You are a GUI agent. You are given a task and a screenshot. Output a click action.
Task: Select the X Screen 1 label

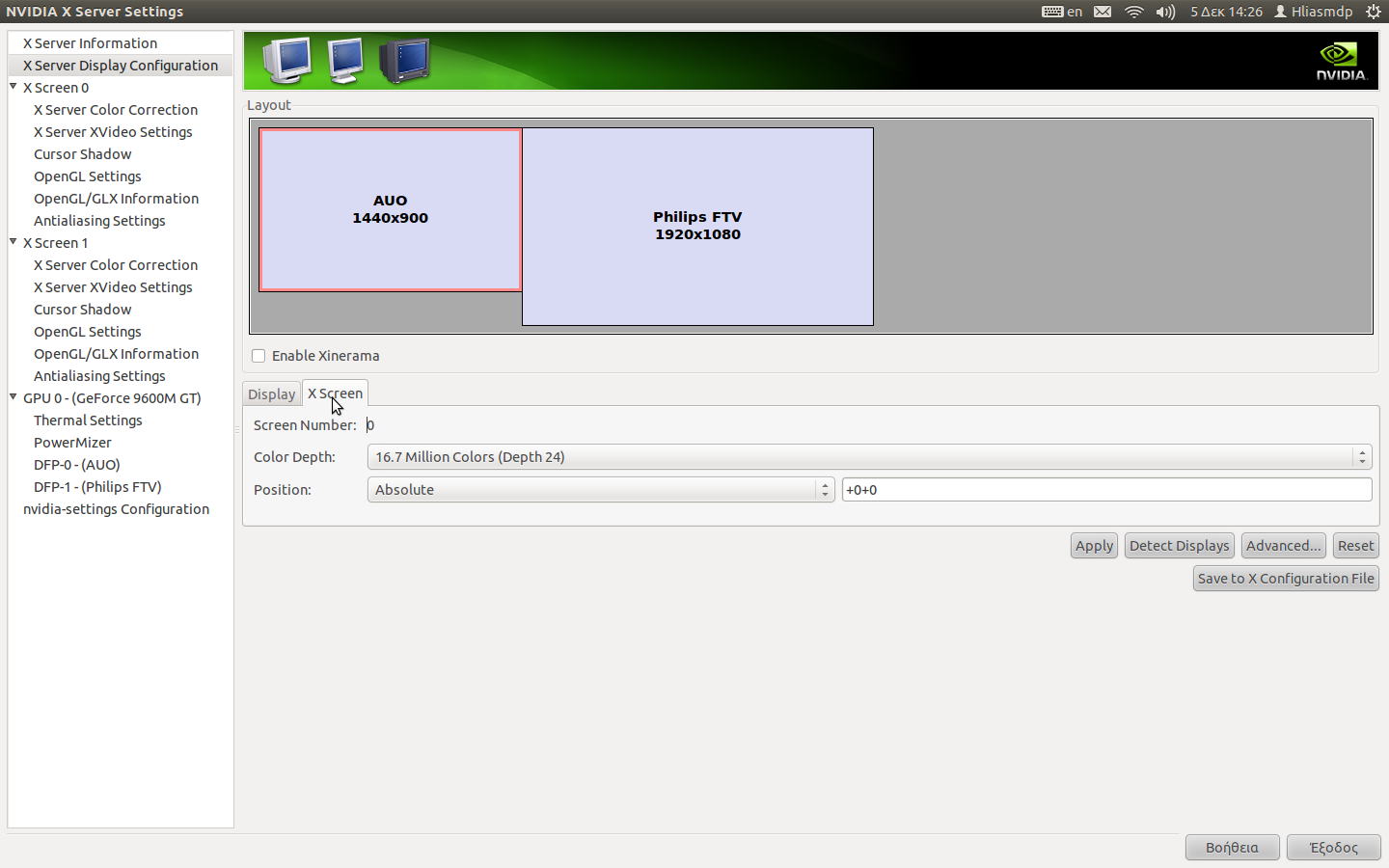coord(56,243)
